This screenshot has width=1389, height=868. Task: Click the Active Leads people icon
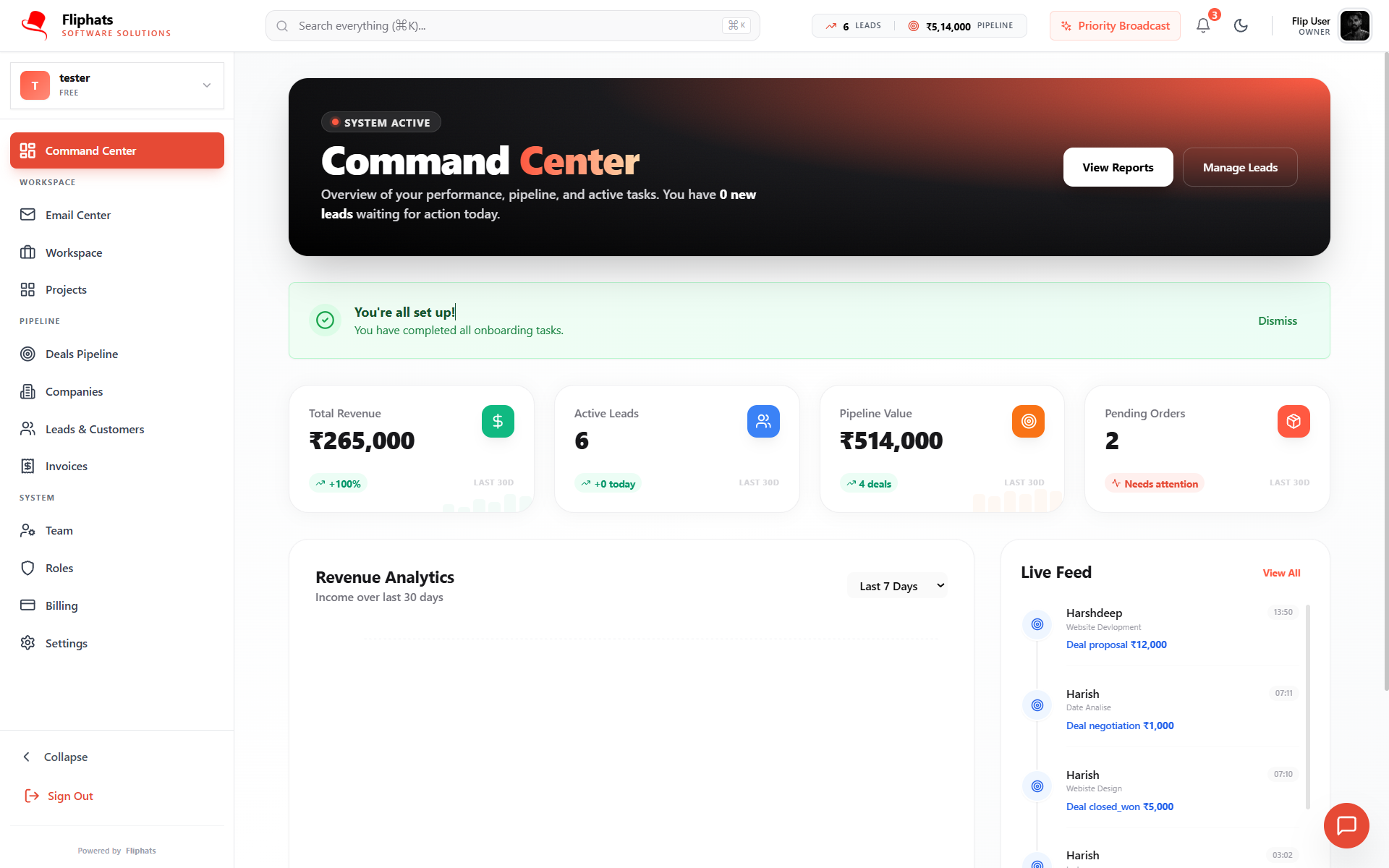point(763,421)
